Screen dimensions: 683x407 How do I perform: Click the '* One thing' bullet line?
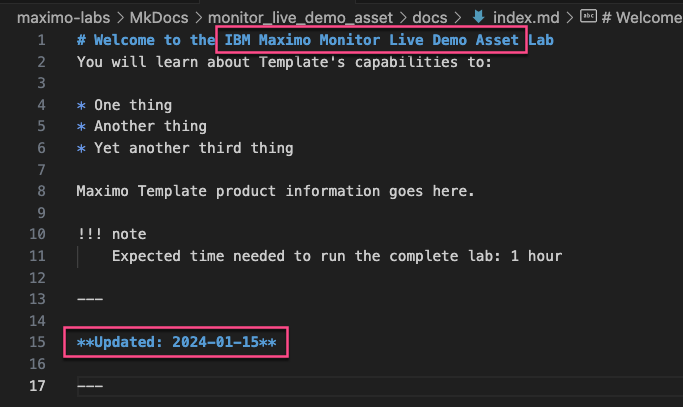click(125, 105)
